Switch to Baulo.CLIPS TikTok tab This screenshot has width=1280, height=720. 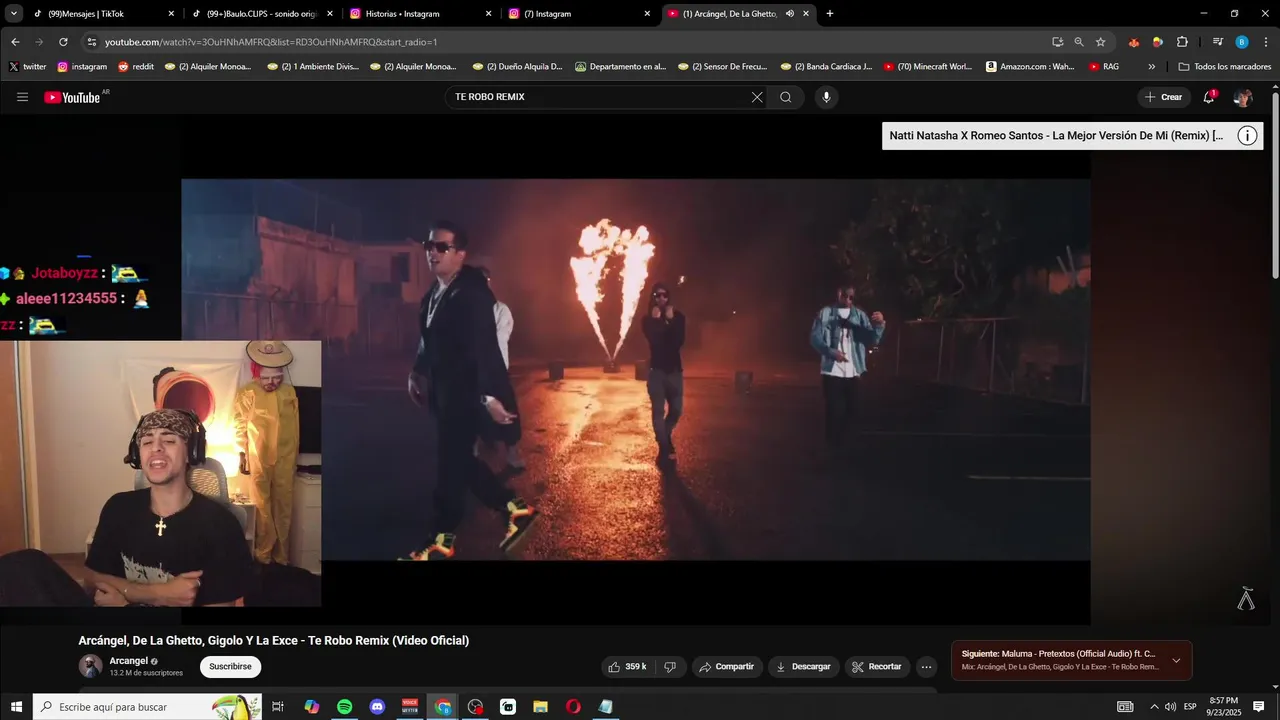[260, 14]
